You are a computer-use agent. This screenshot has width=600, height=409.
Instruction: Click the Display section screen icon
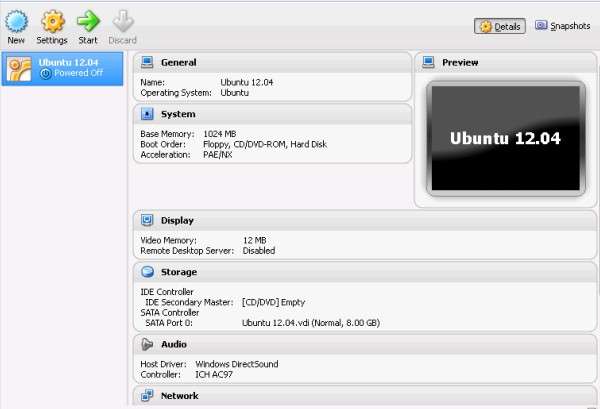(147, 220)
